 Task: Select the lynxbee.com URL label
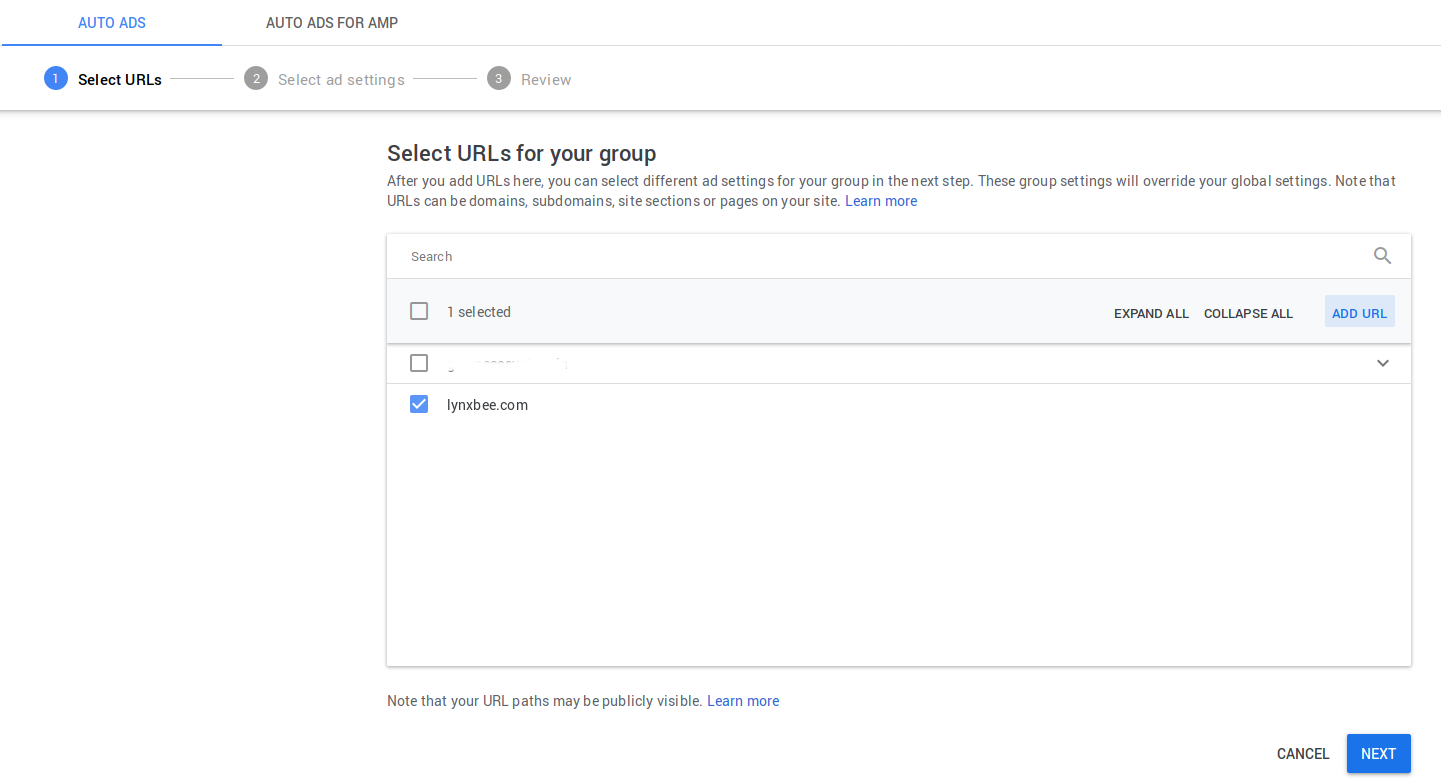point(487,404)
